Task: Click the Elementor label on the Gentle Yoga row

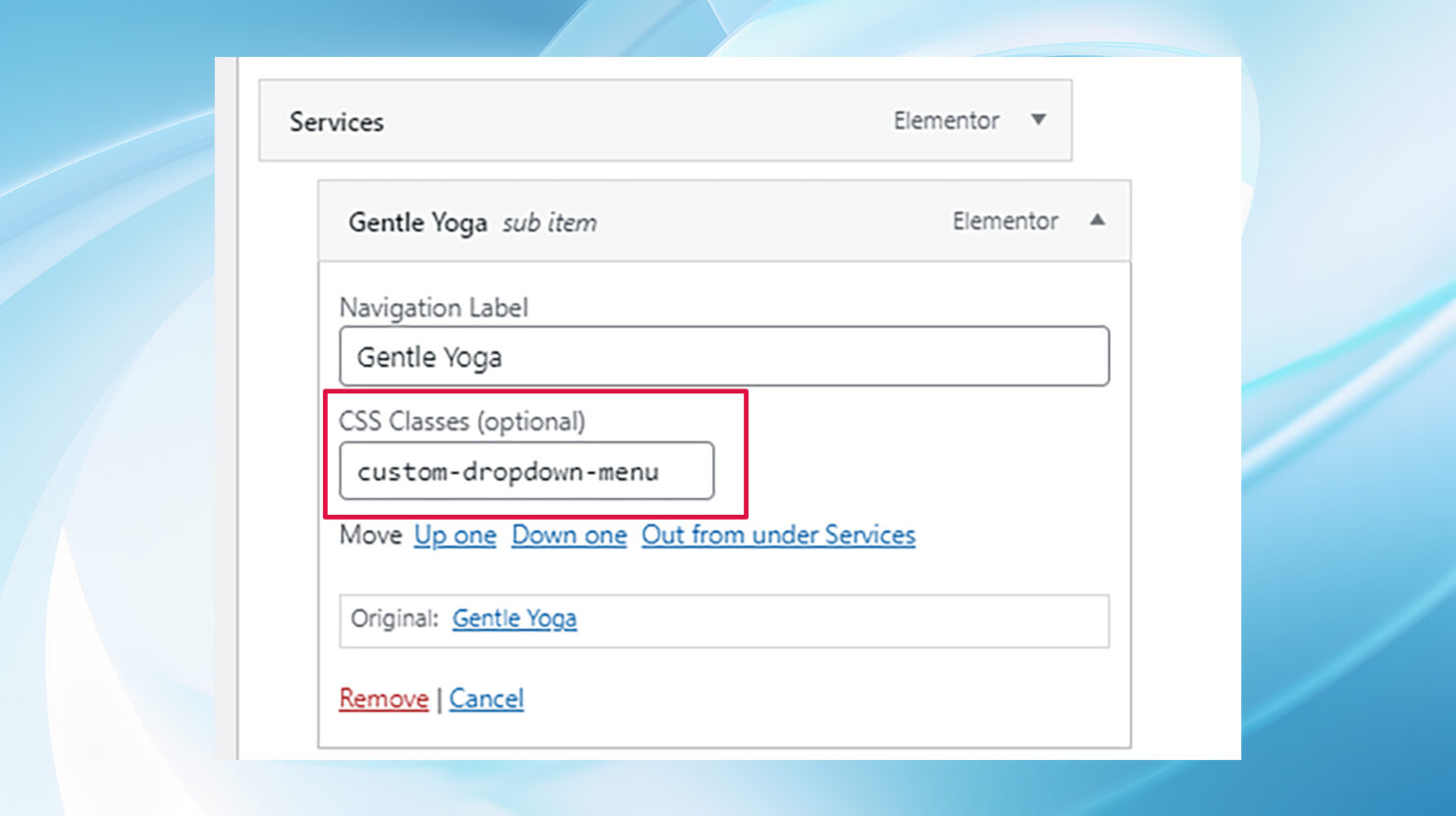Action: pos(1005,221)
